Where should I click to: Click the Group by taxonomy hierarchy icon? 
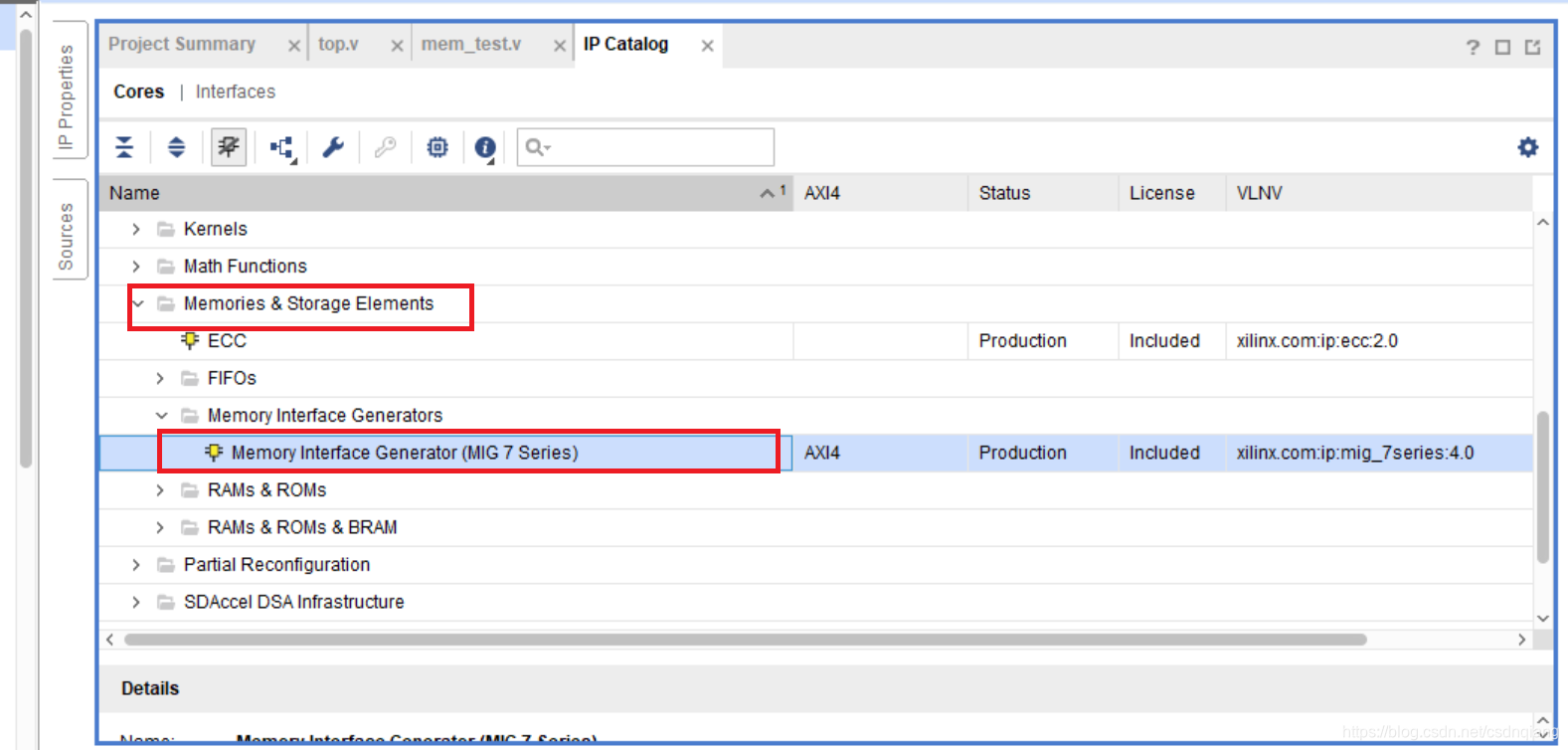click(282, 148)
